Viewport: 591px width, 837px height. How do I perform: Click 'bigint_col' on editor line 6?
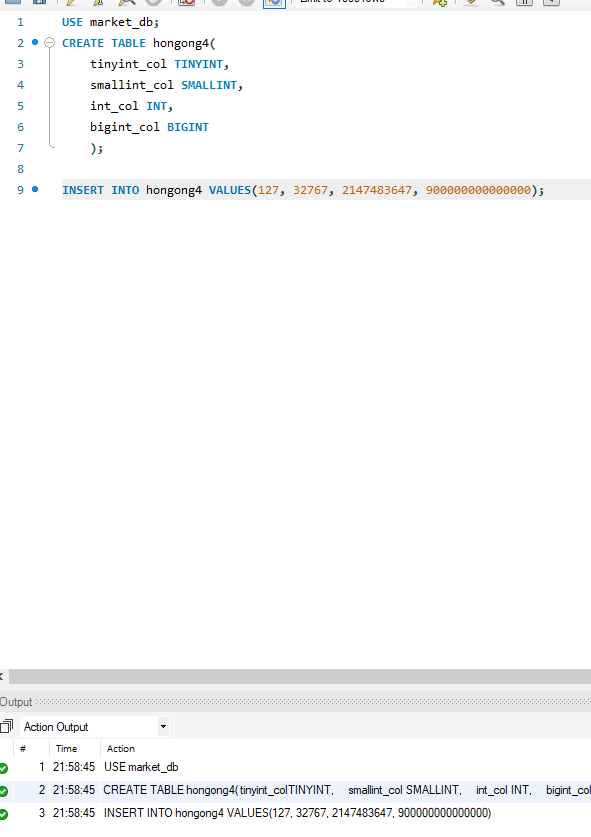point(124,127)
